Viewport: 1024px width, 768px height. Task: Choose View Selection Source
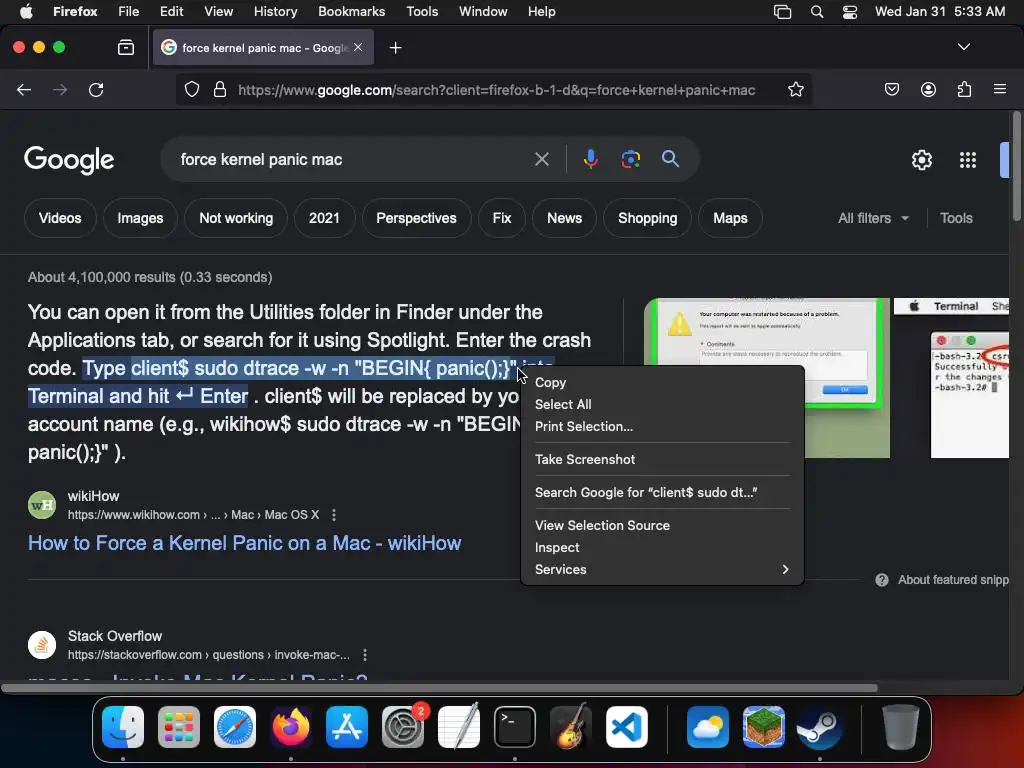click(662, 525)
